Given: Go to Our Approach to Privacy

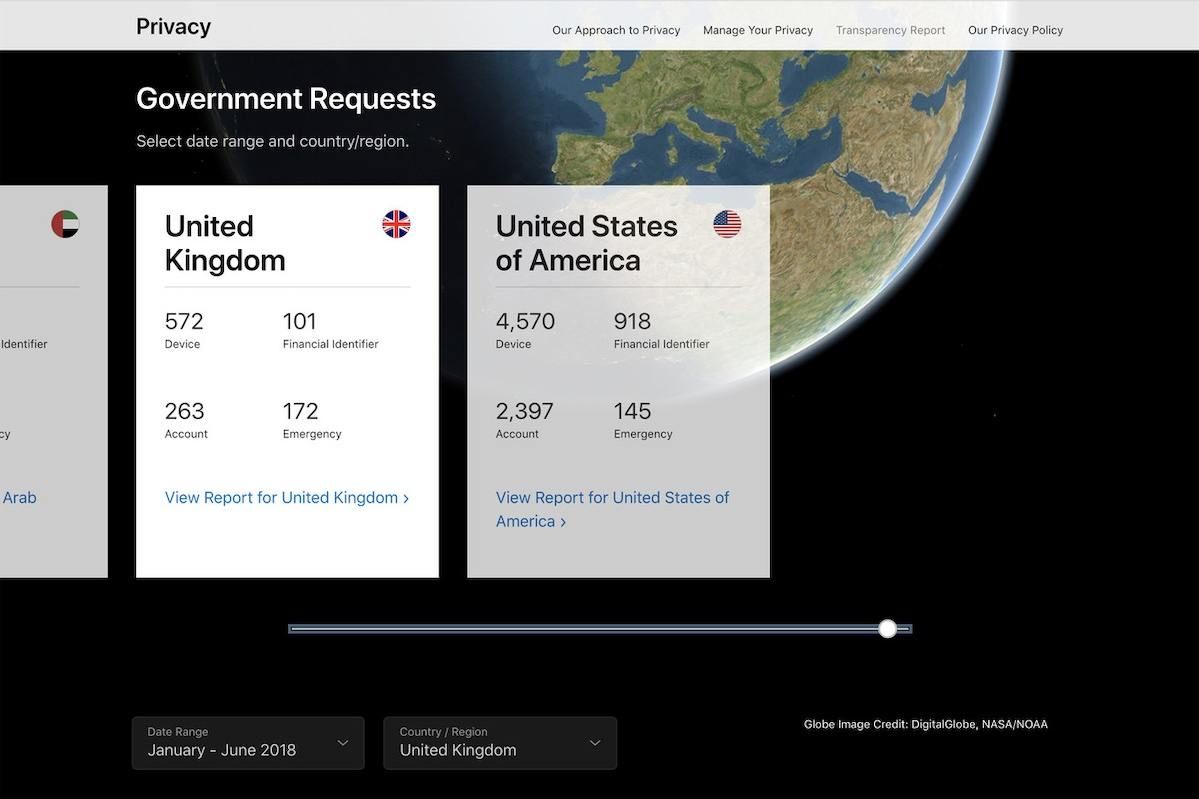Looking at the screenshot, I should [616, 30].
